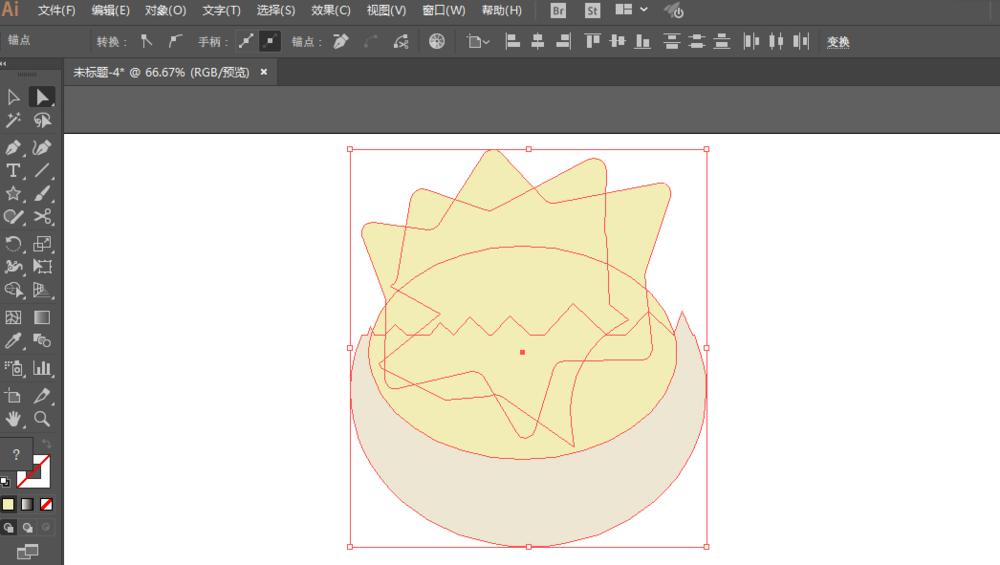The height and width of the screenshot is (565, 1000).
Task: Collapse the tools panel with double arrows
Action: pyautogui.click(x=4, y=63)
